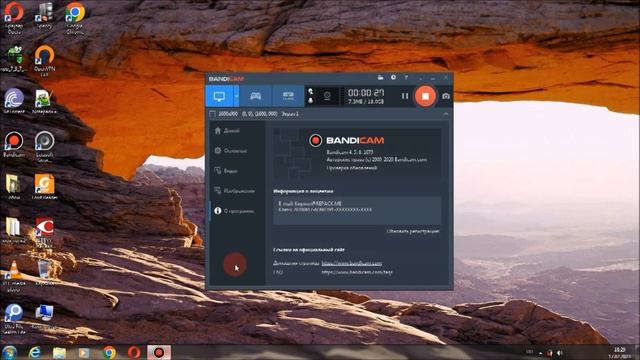Open the Recycle Bin desktop icon
The width and height of the screenshot is (640, 360).
click(44, 273)
